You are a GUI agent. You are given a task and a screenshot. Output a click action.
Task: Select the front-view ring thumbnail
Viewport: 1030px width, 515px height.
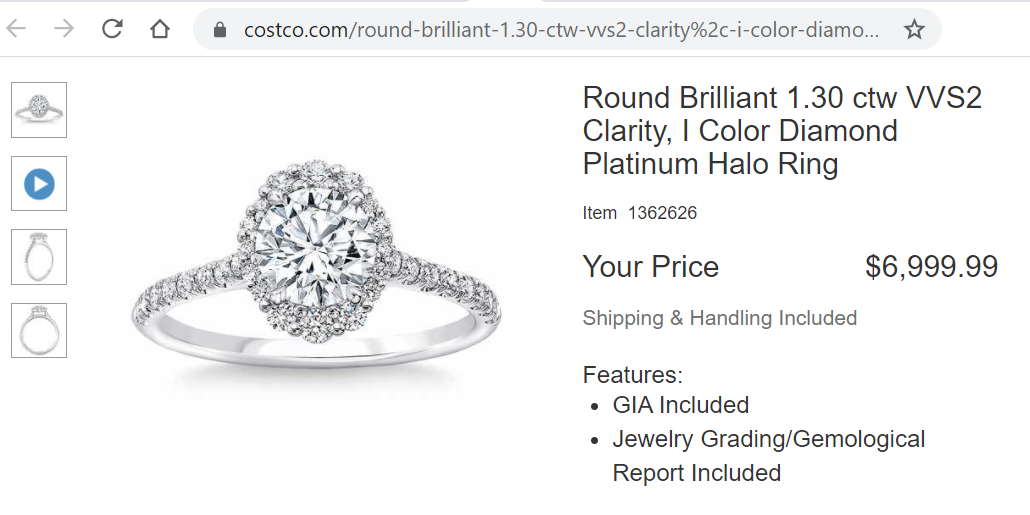click(39, 110)
